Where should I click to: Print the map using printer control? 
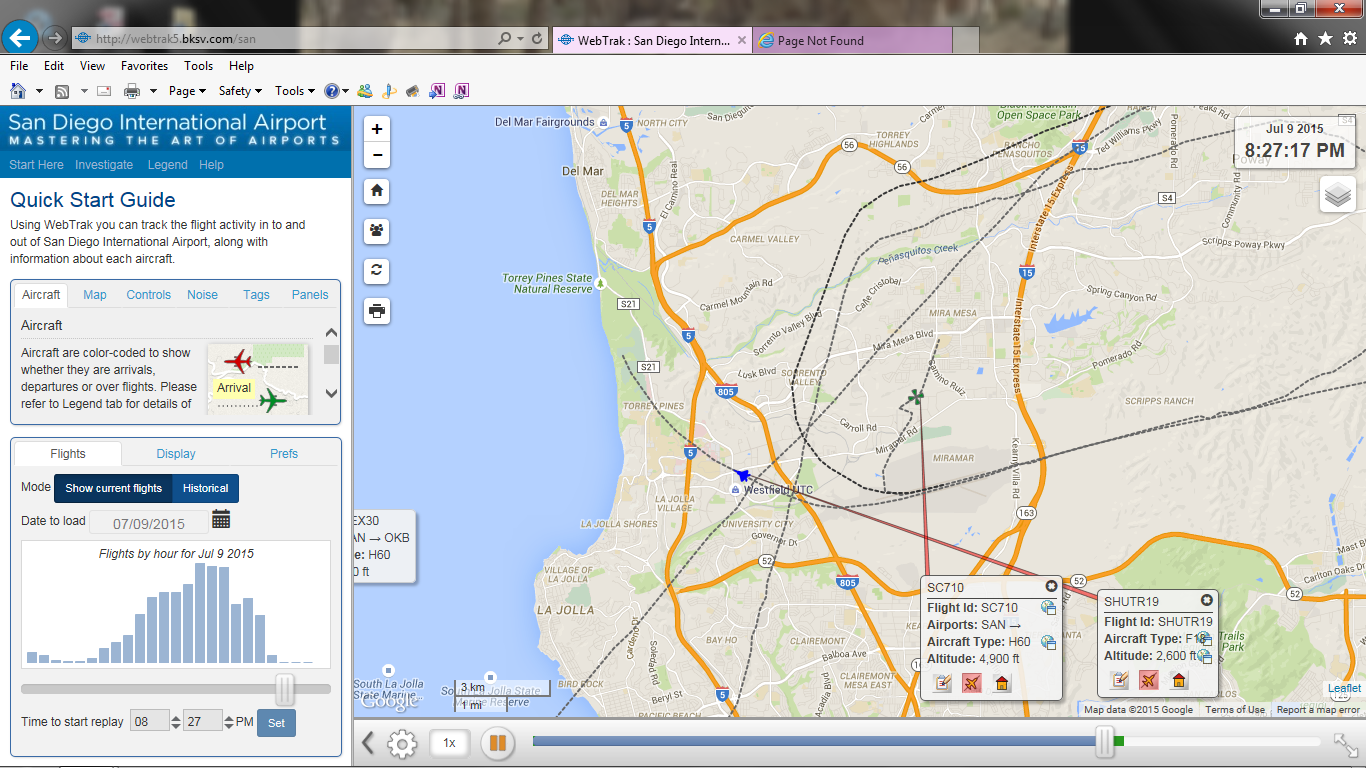pos(377,311)
